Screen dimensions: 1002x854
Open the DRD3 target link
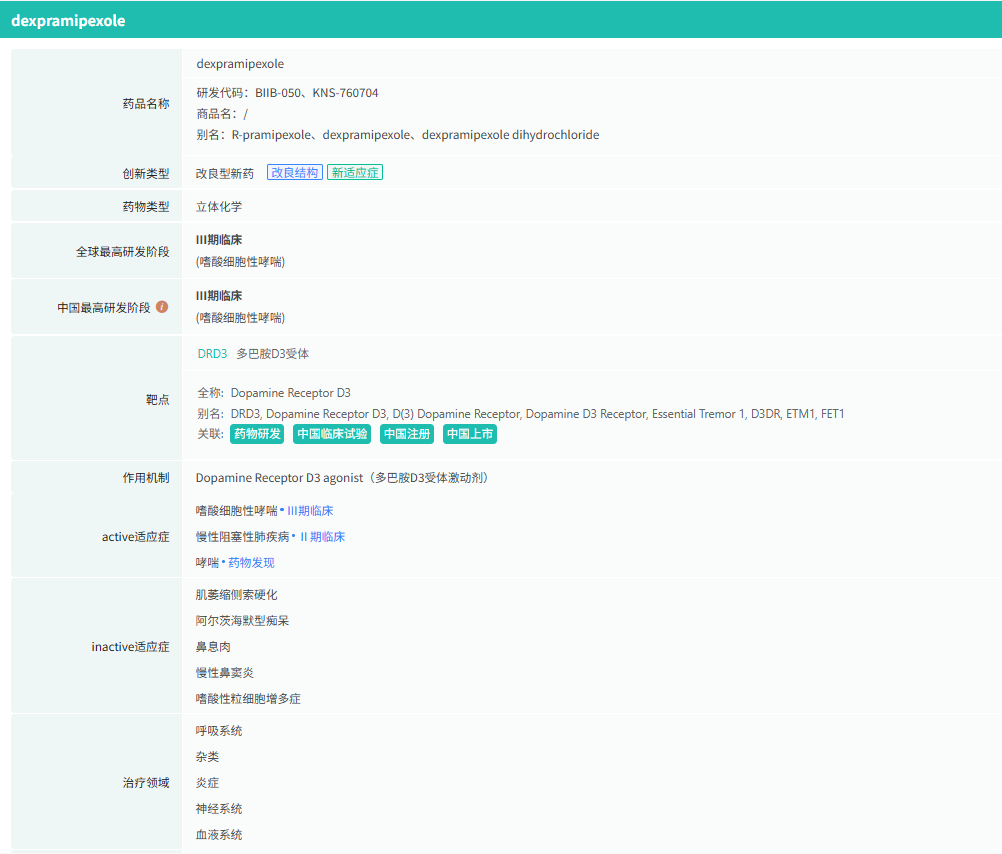coord(212,354)
